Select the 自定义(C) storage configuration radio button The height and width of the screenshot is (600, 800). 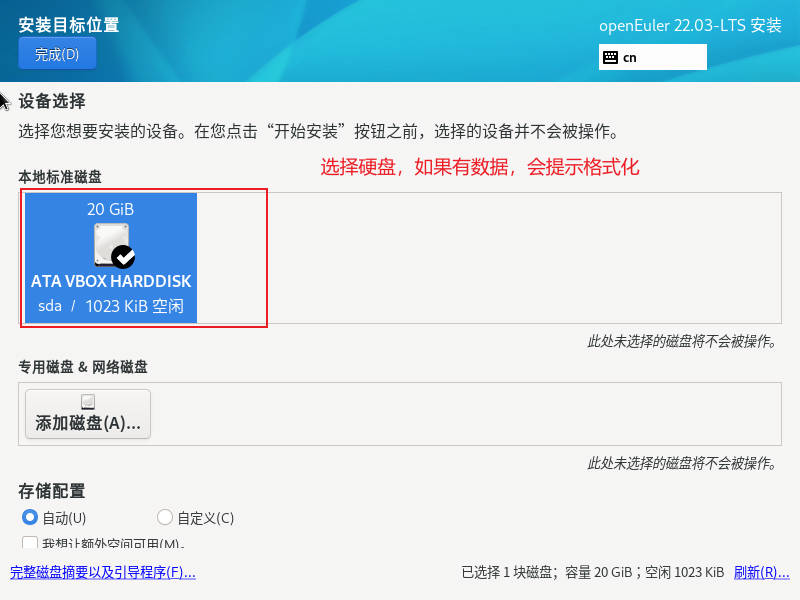pyautogui.click(x=164, y=517)
